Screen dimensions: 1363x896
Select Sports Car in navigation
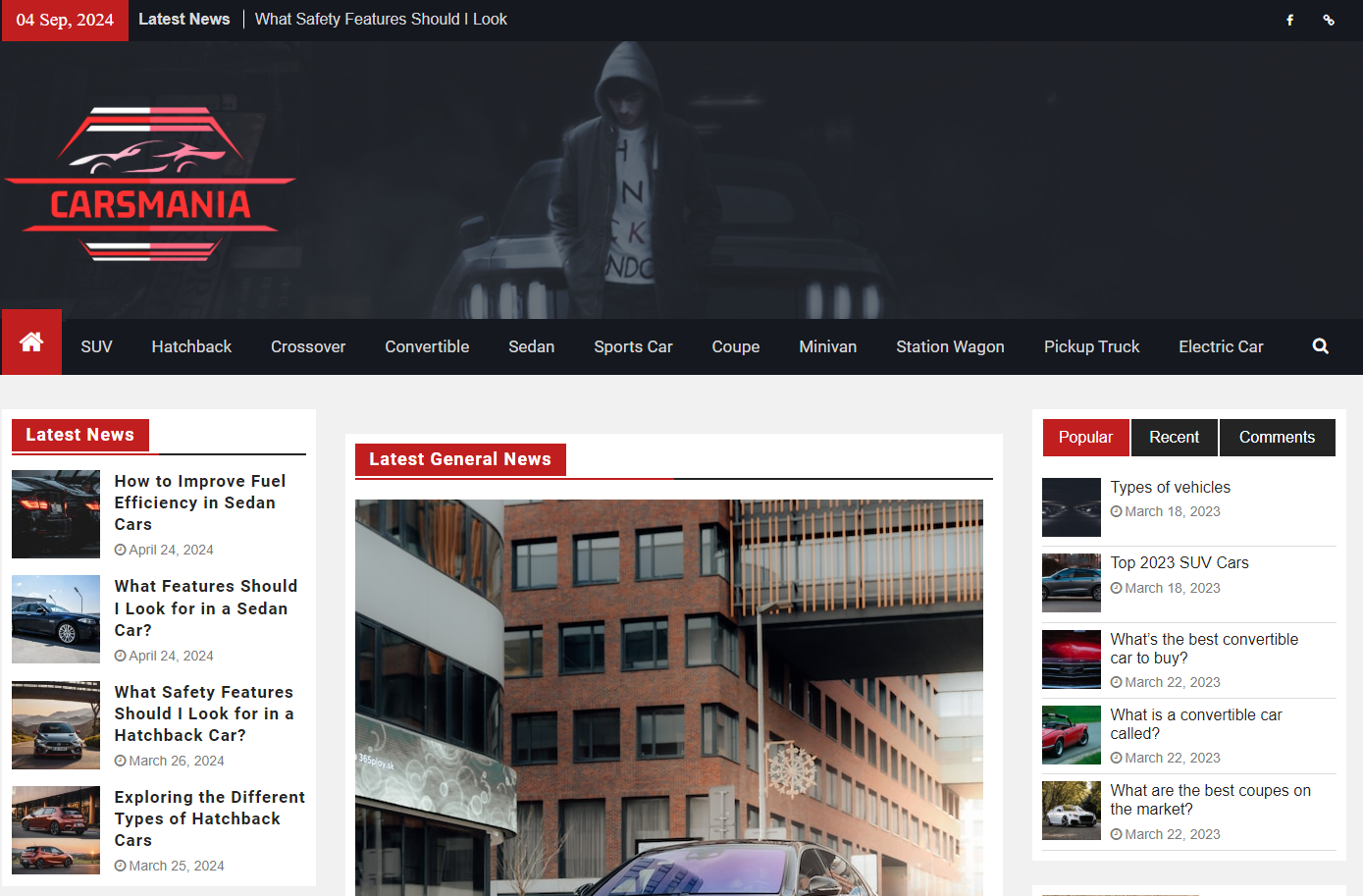633,346
